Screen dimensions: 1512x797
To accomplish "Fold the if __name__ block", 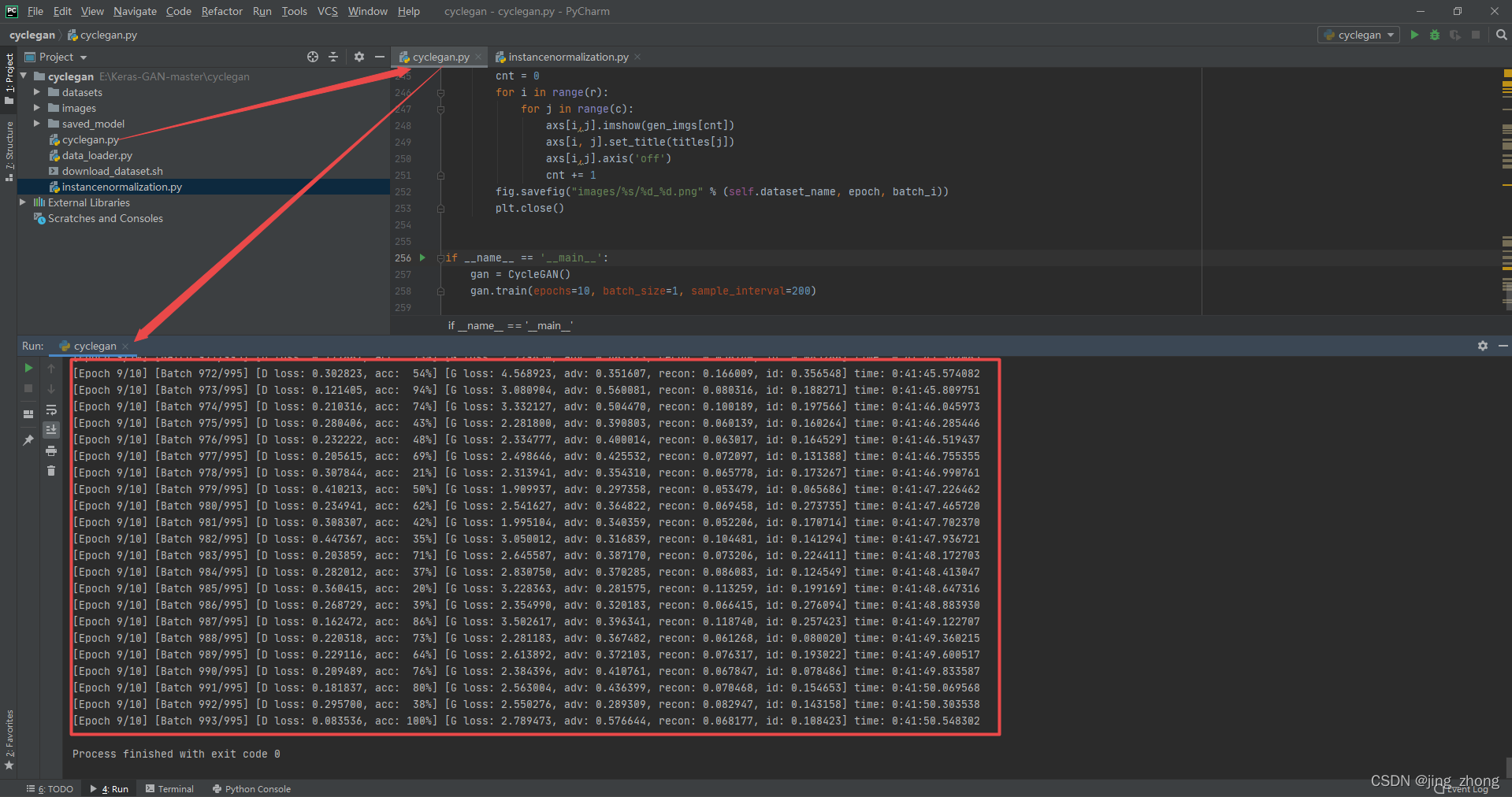I will pyautogui.click(x=440, y=258).
